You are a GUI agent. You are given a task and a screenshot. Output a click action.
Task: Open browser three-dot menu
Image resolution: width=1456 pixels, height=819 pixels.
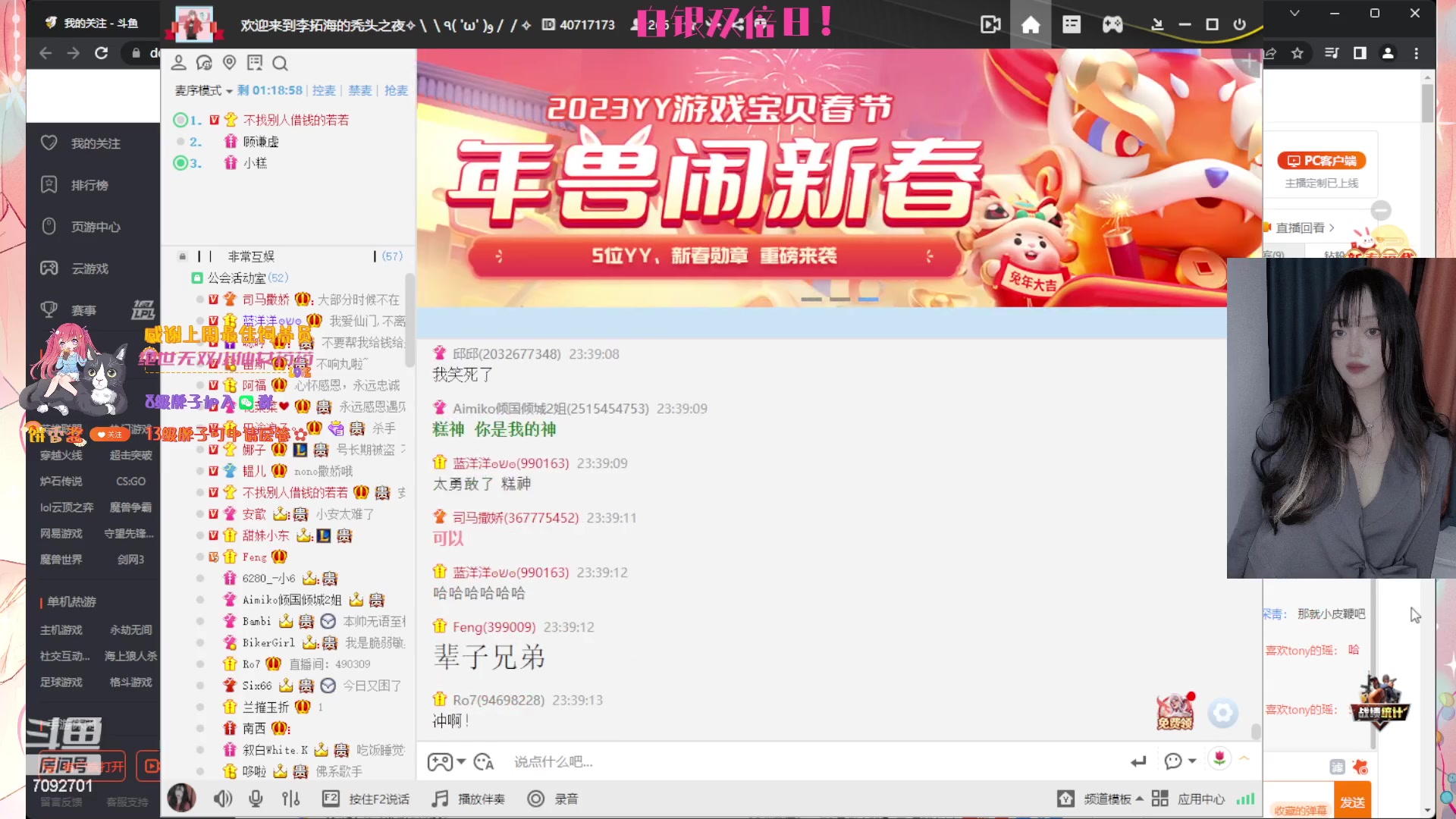pyautogui.click(x=1417, y=53)
